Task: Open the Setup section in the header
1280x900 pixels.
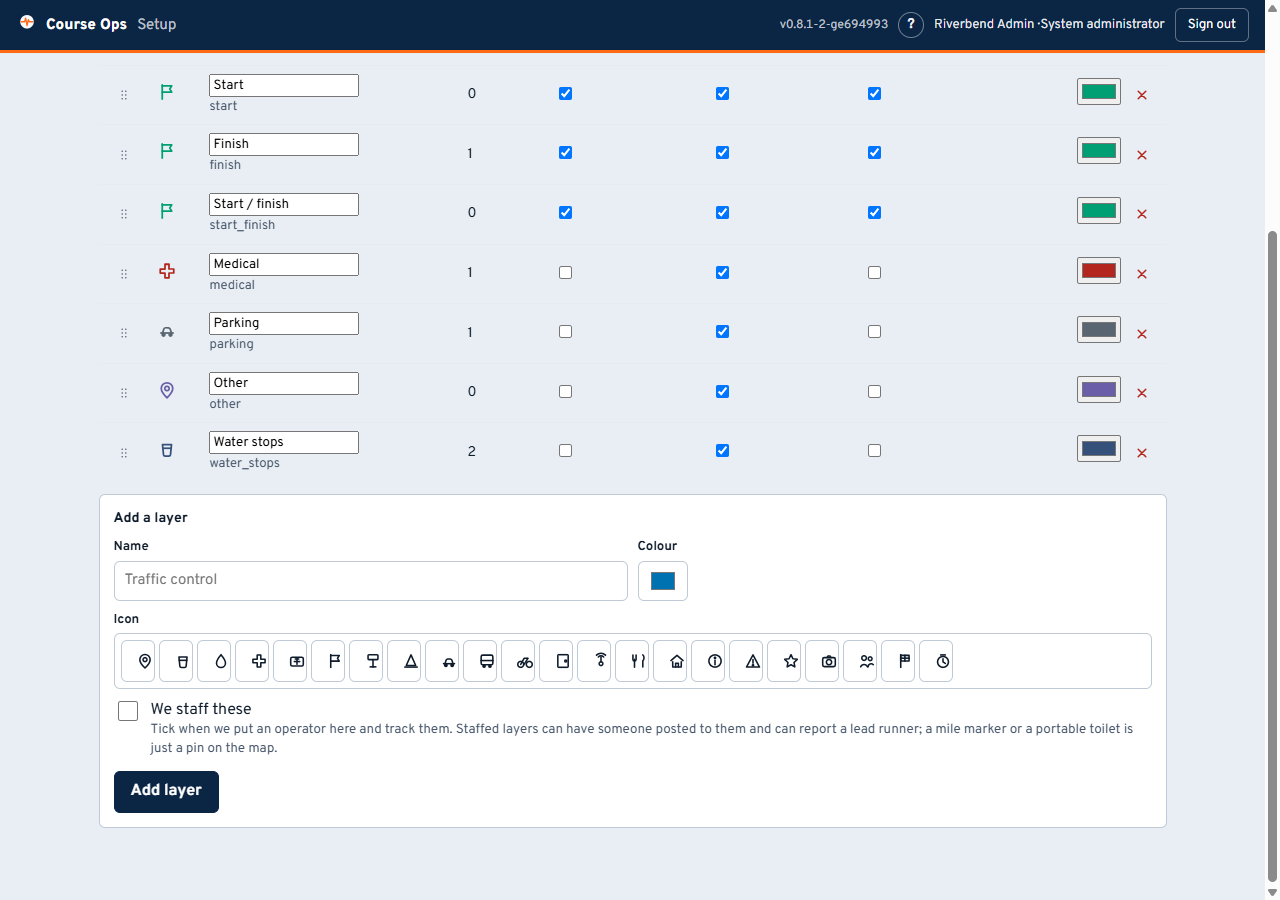Action: (157, 24)
